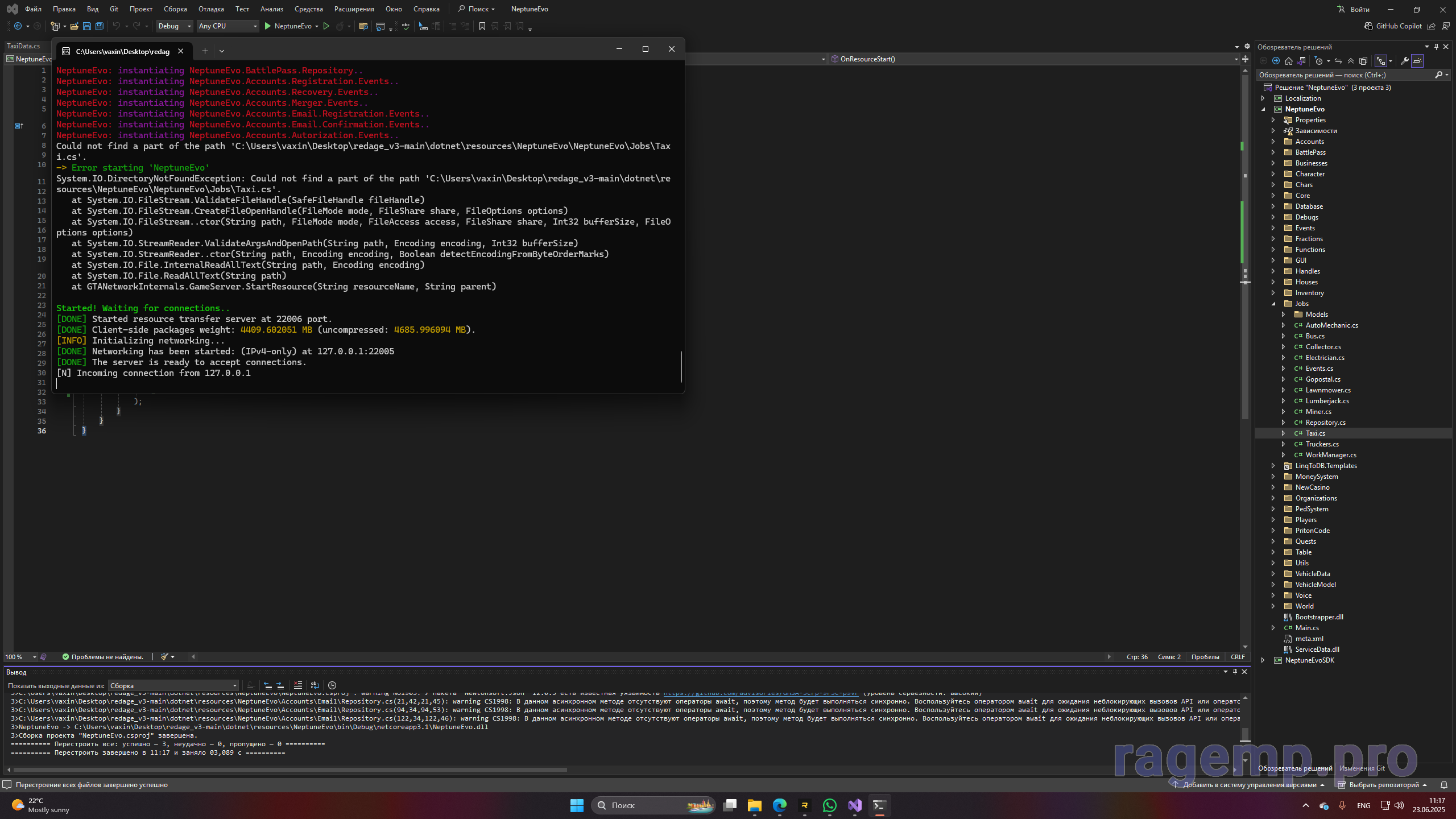Switch to Изменения Git tab
Image resolution: width=1456 pixels, height=819 pixels.
pyautogui.click(x=1362, y=768)
